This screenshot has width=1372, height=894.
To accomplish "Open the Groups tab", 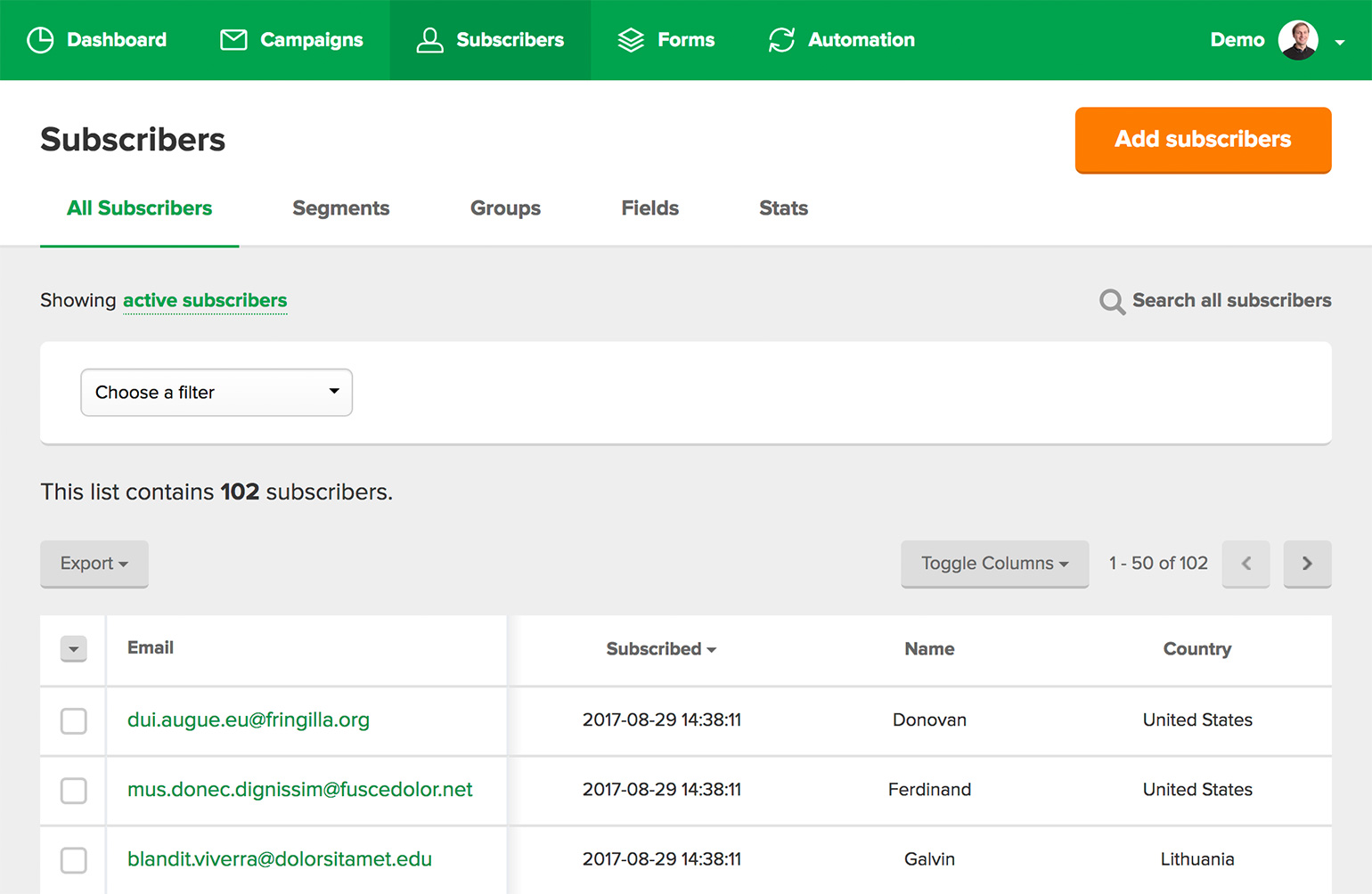I will 505,208.
